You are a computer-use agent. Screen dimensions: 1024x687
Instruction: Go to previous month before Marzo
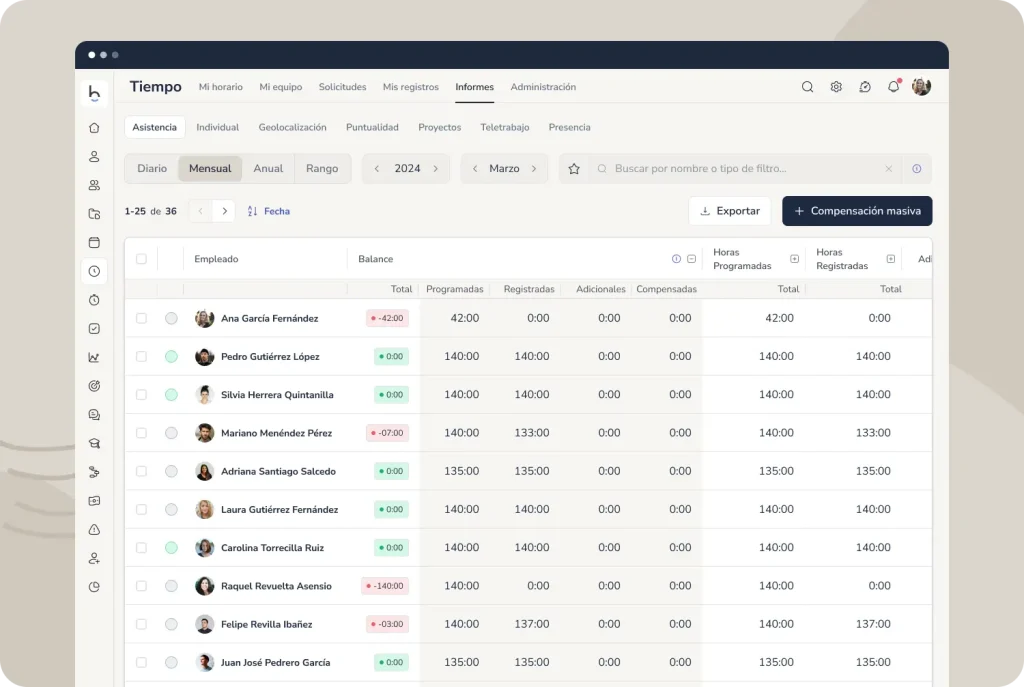pos(475,168)
